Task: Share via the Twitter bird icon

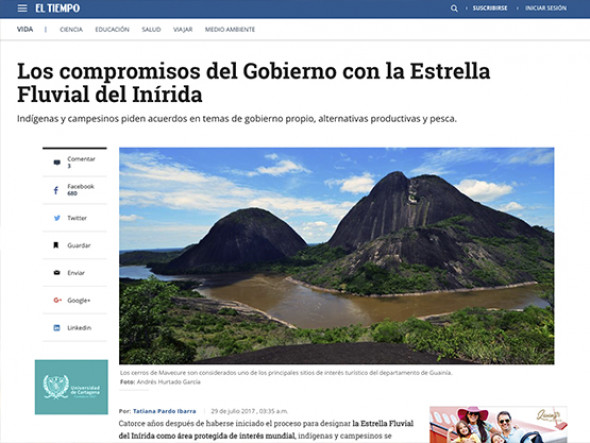Action: click(x=57, y=218)
